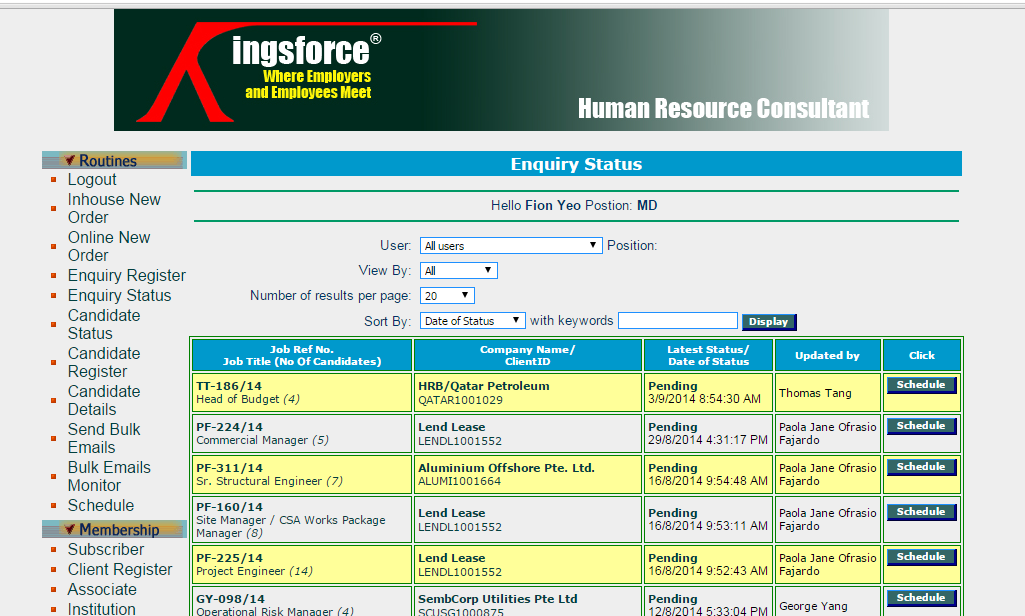Screen dimensions: 1025x616
Task: Click client ID ALUMI1001664
Action: click(460, 481)
